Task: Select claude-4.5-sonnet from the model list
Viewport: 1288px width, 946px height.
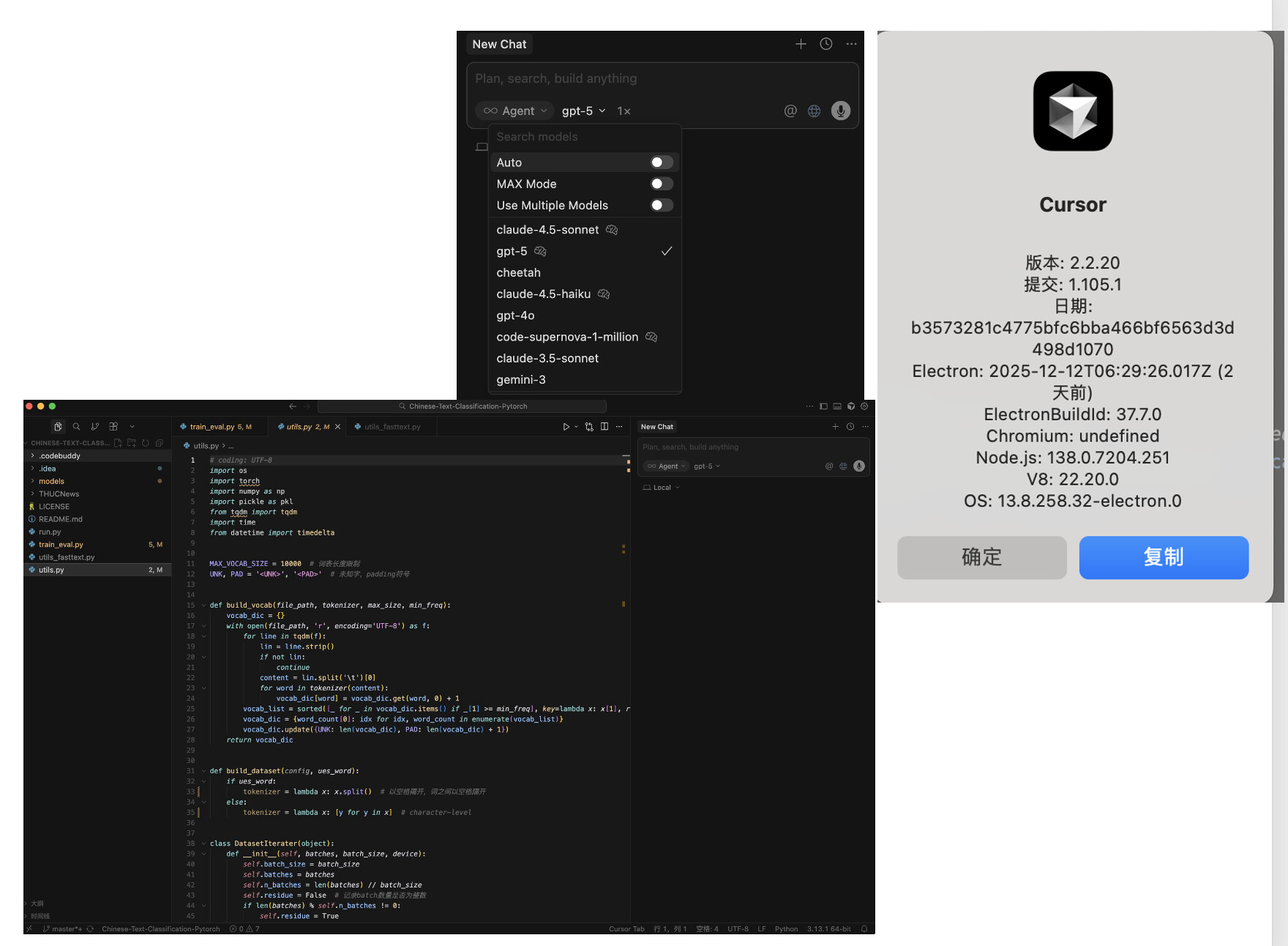Action: (x=585, y=230)
